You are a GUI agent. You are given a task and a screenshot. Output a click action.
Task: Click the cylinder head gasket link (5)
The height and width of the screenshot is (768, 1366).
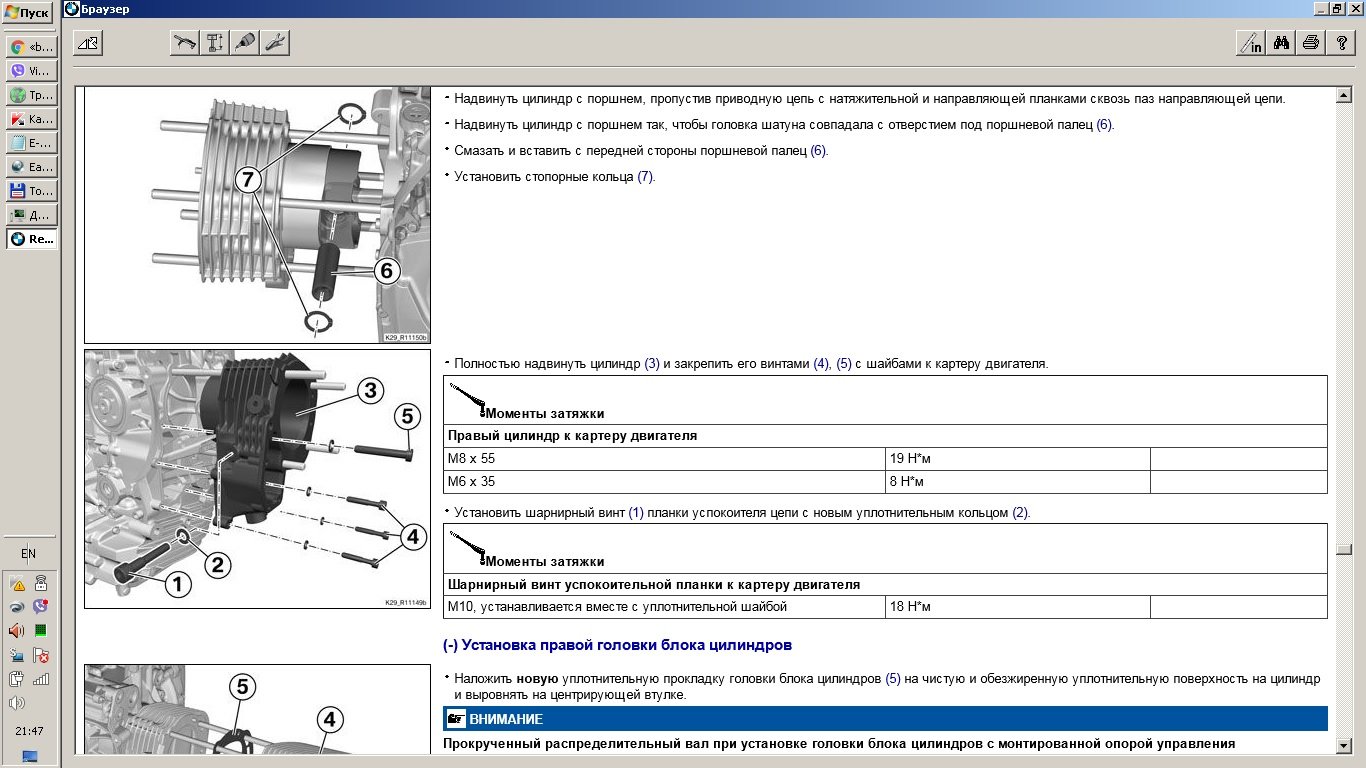click(893, 679)
